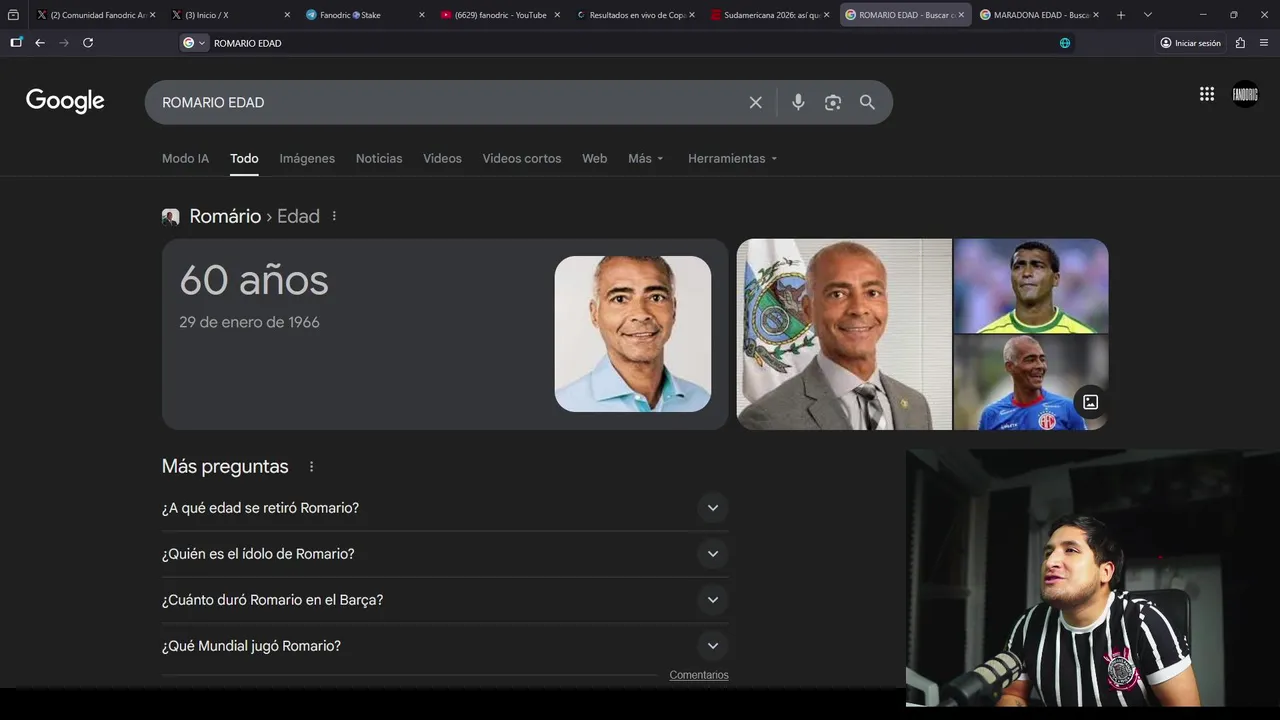Start voice search with the microphone icon
Viewport: 1280px width, 720px height.
point(798,102)
